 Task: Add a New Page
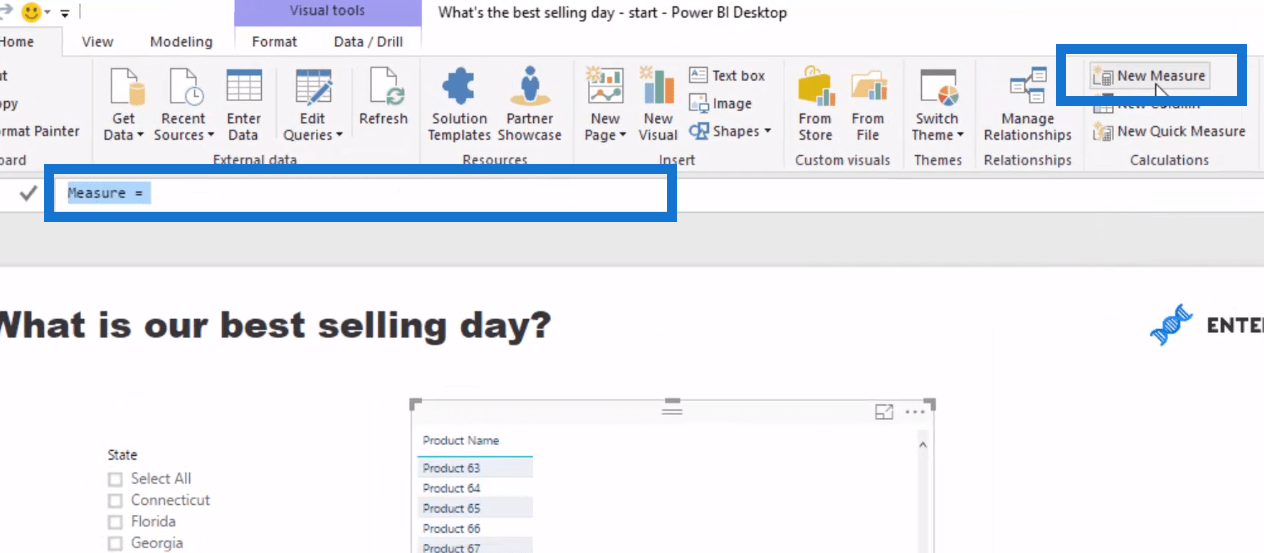point(605,105)
